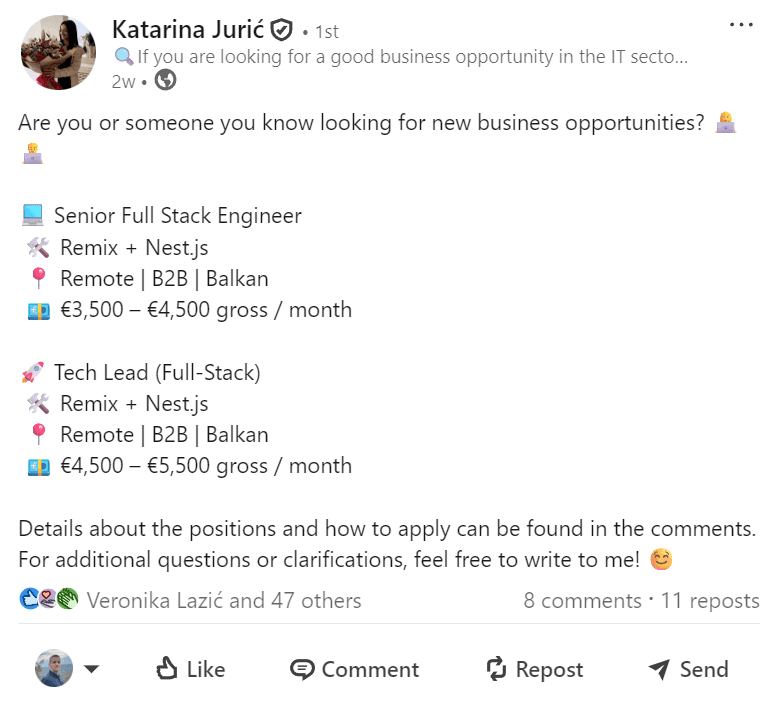Click the reaction emoji icons cluster

click(48, 600)
